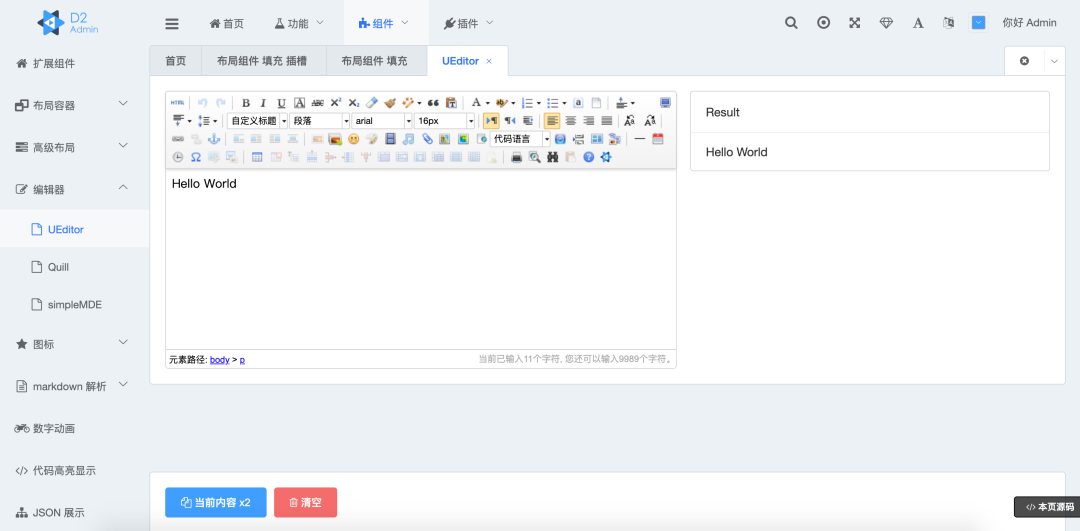
Task: Open find and replace binoculars icon
Action: click(552, 157)
